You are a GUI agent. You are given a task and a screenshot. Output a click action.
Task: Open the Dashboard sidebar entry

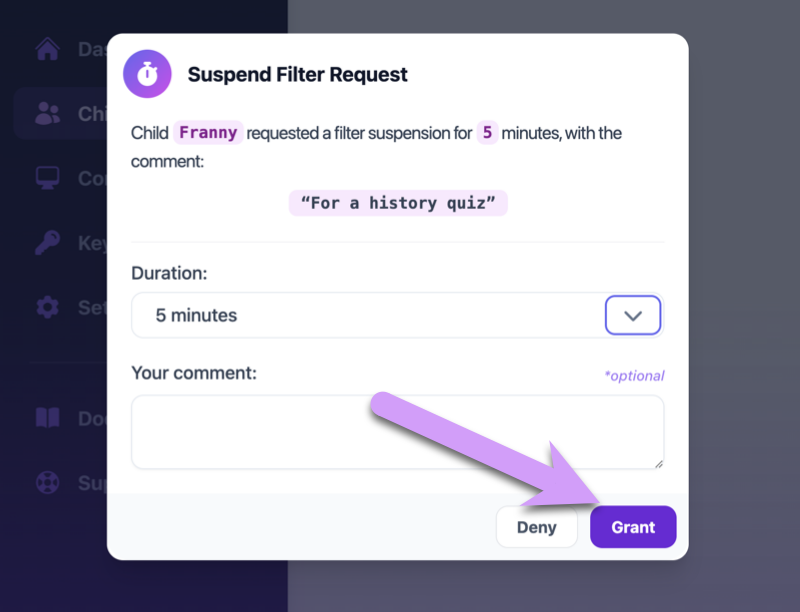(x=60, y=48)
